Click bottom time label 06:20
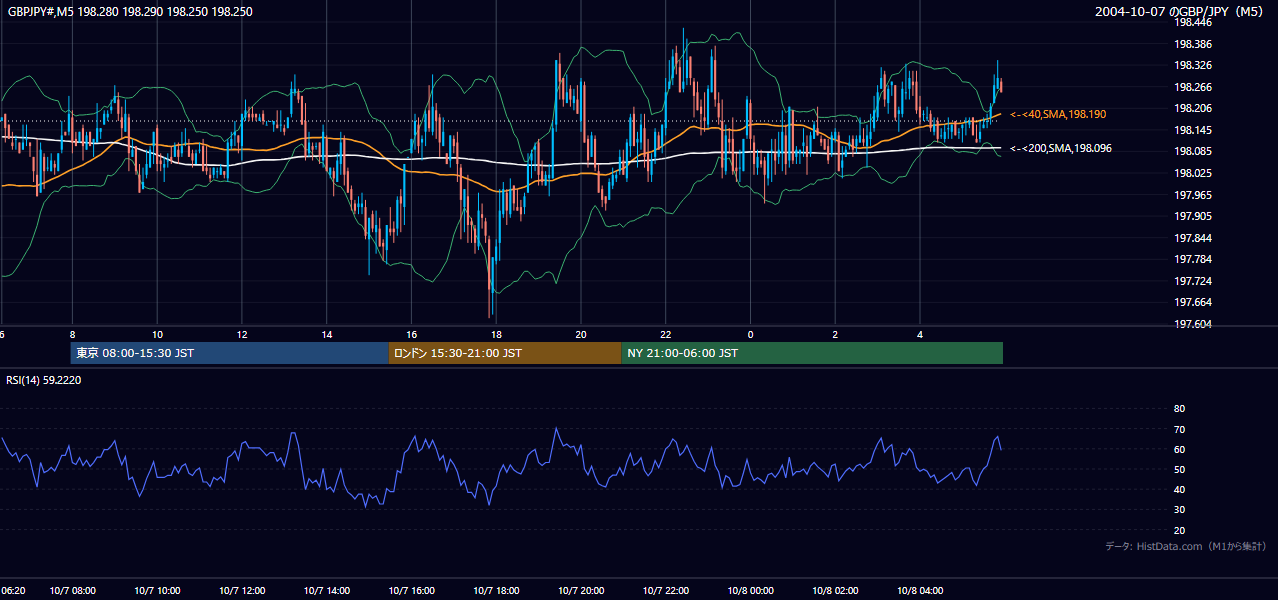Screen dimensions: 1278x600 pyautogui.click(x=13, y=591)
